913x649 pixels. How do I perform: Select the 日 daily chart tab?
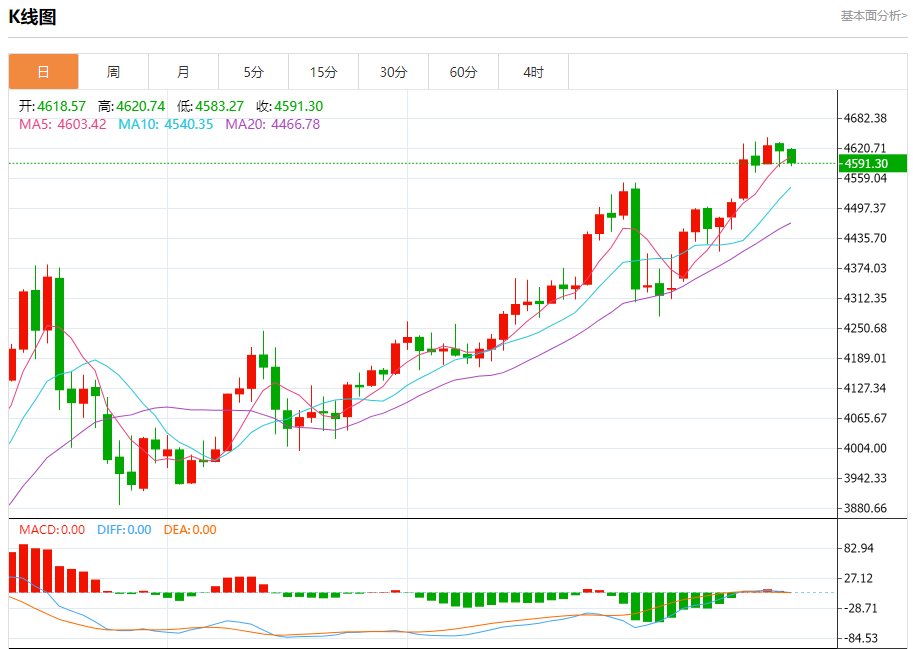[43, 72]
